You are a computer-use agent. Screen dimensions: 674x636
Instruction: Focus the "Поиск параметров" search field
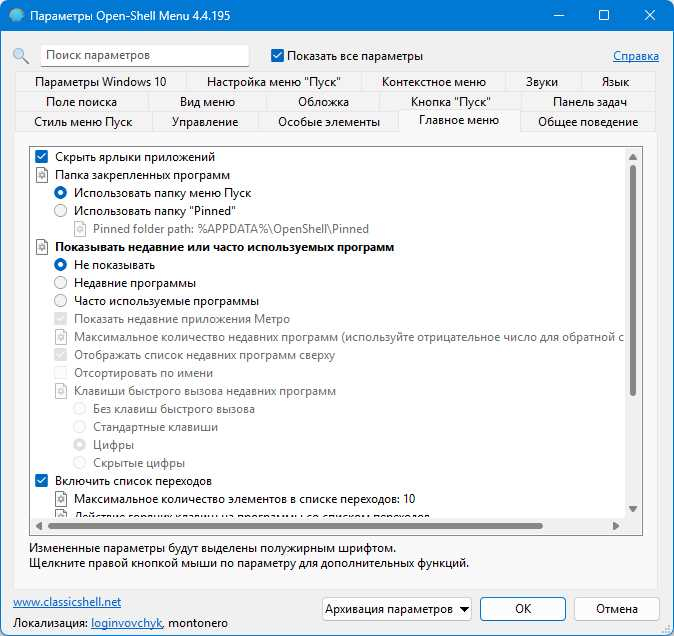[144, 55]
